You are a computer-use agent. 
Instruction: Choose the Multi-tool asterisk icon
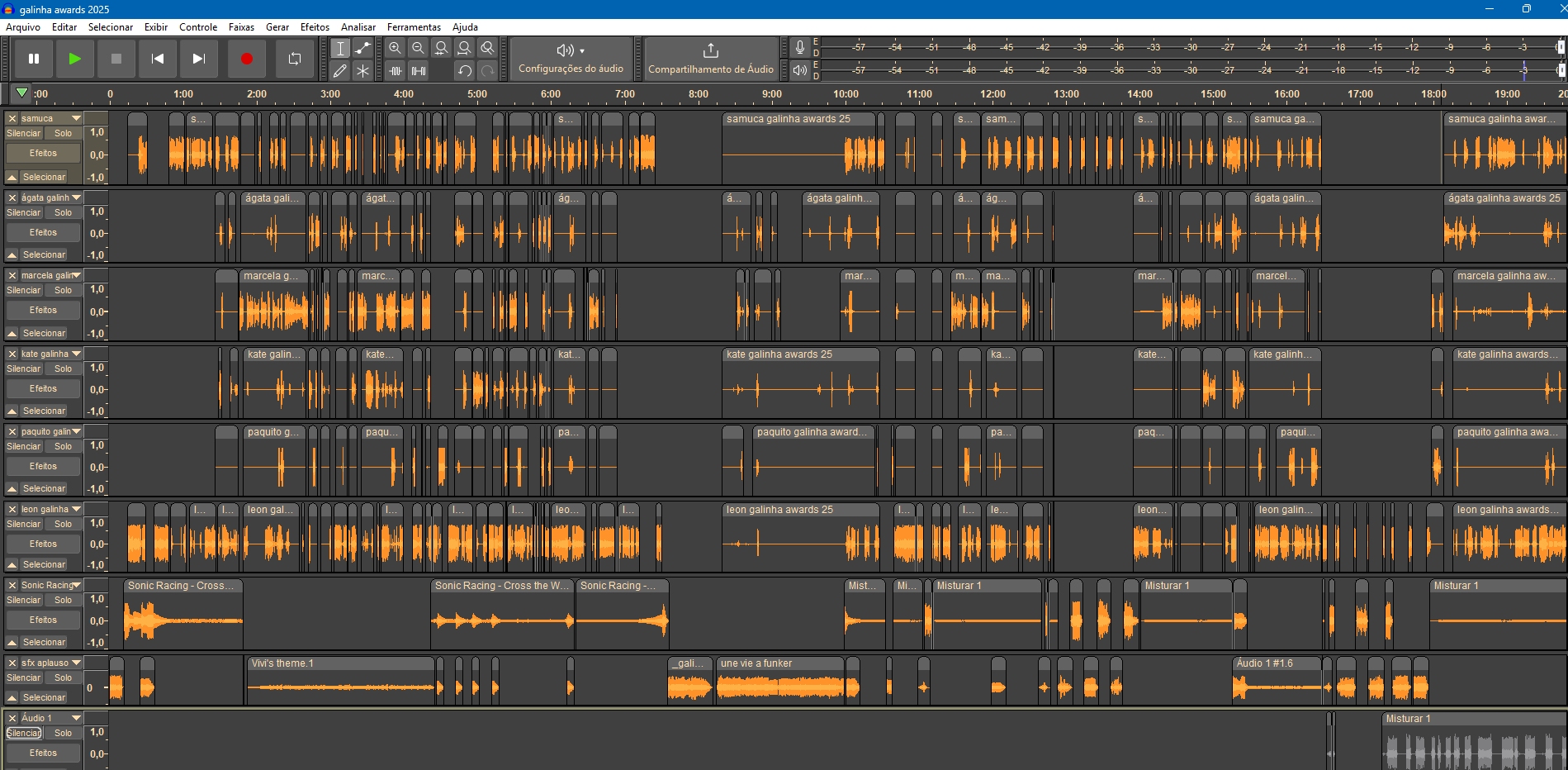(362, 71)
